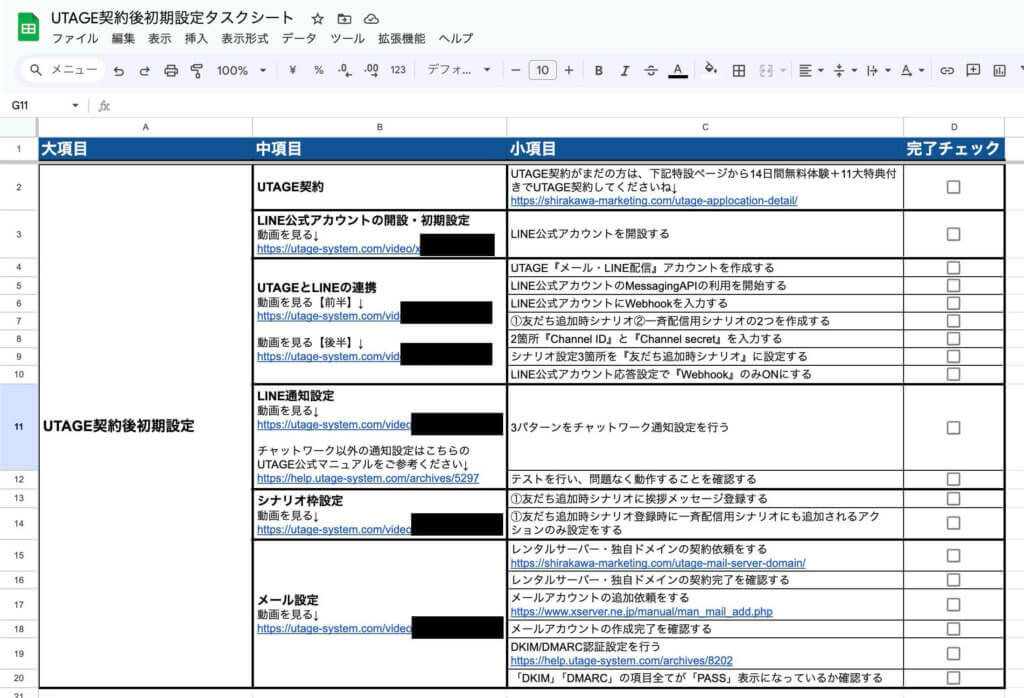
Task: Open the vertical align dropdown
Action: point(845,71)
